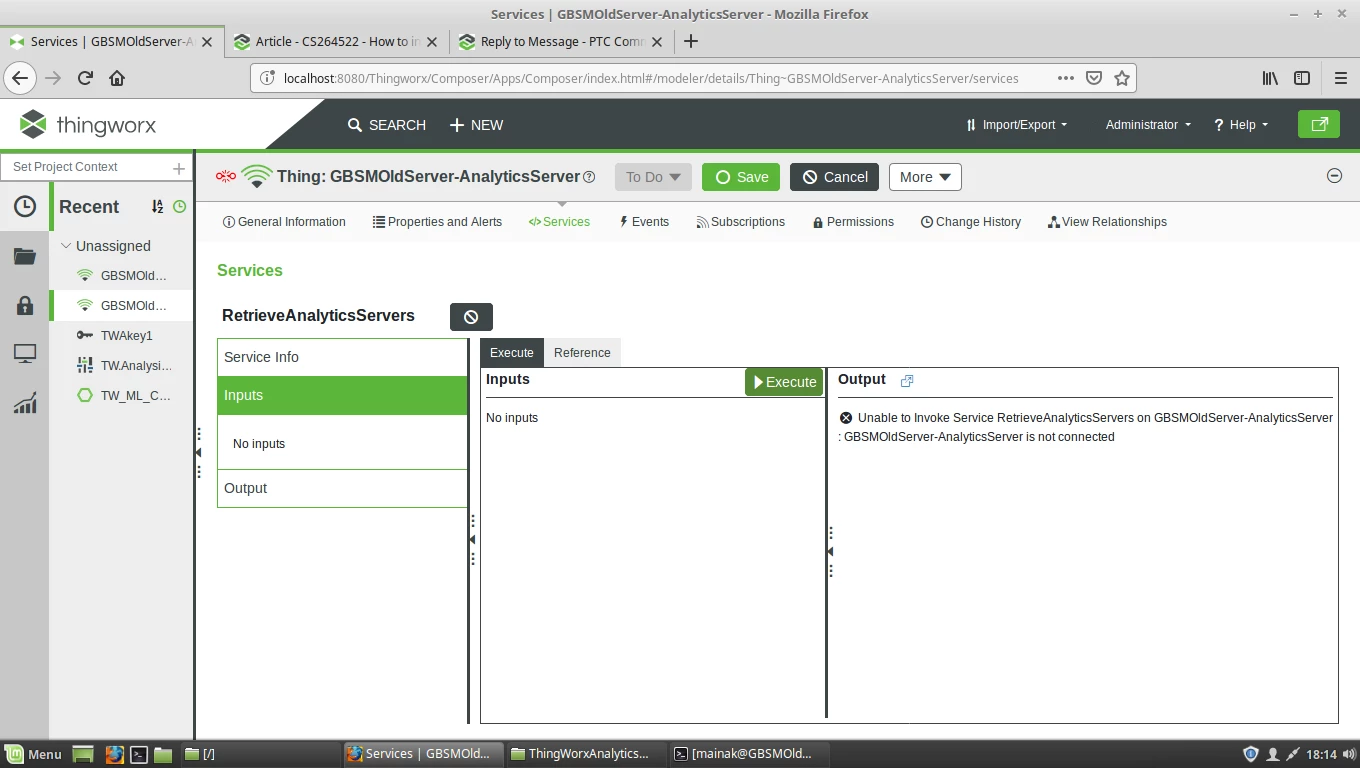Click the cancel icon next to RetrieveAnalyticsServers
Screen dimensions: 1360x768
471,316
